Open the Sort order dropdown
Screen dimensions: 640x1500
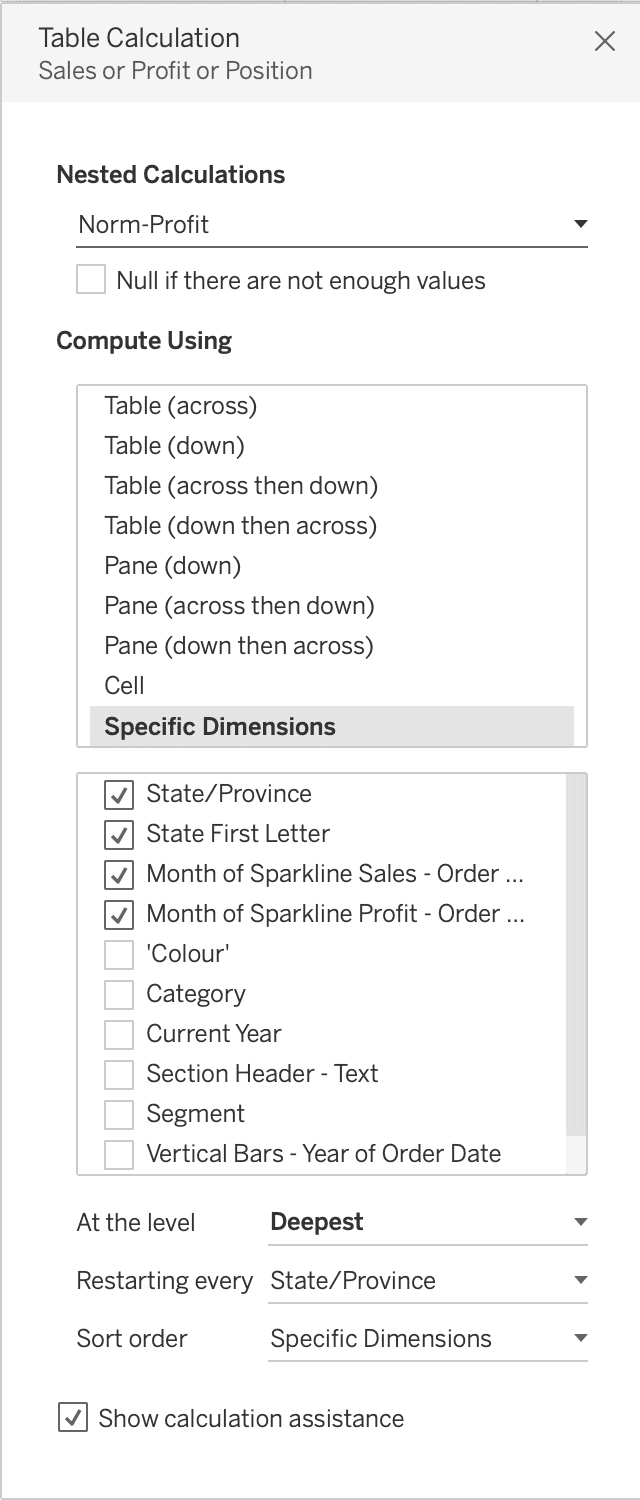pos(428,1338)
